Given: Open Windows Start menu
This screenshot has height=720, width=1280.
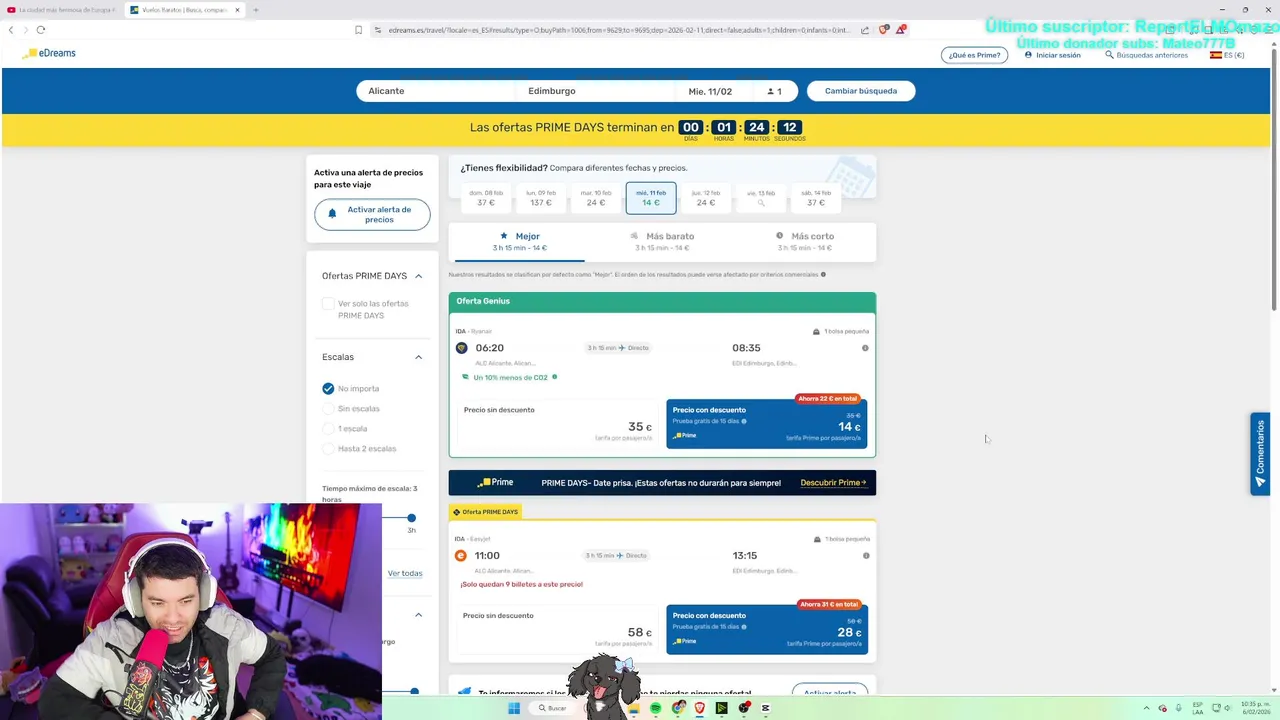Looking at the screenshot, I should pyautogui.click(x=514, y=708).
